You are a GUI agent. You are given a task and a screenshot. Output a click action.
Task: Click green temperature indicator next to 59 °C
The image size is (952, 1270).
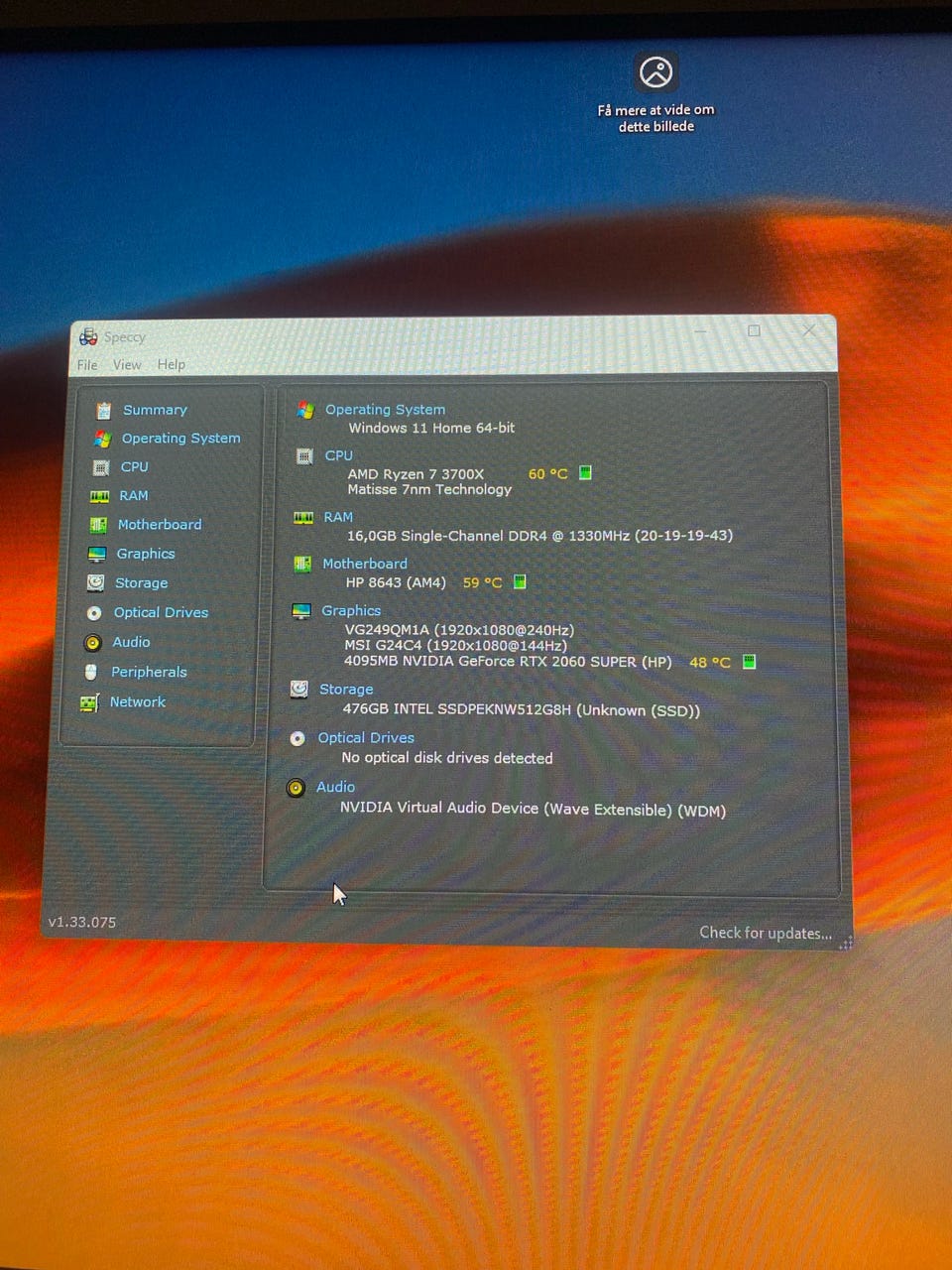520,582
